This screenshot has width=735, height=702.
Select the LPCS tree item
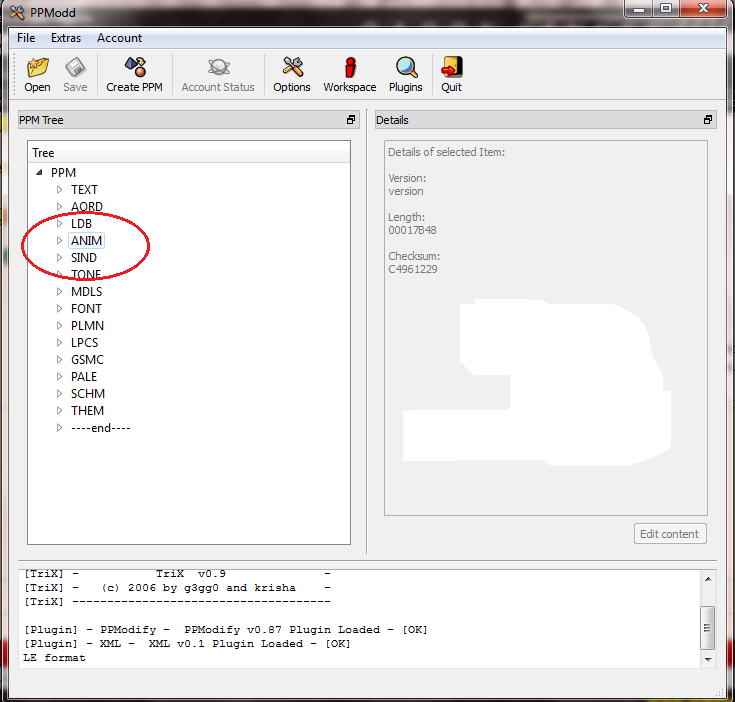coord(85,343)
